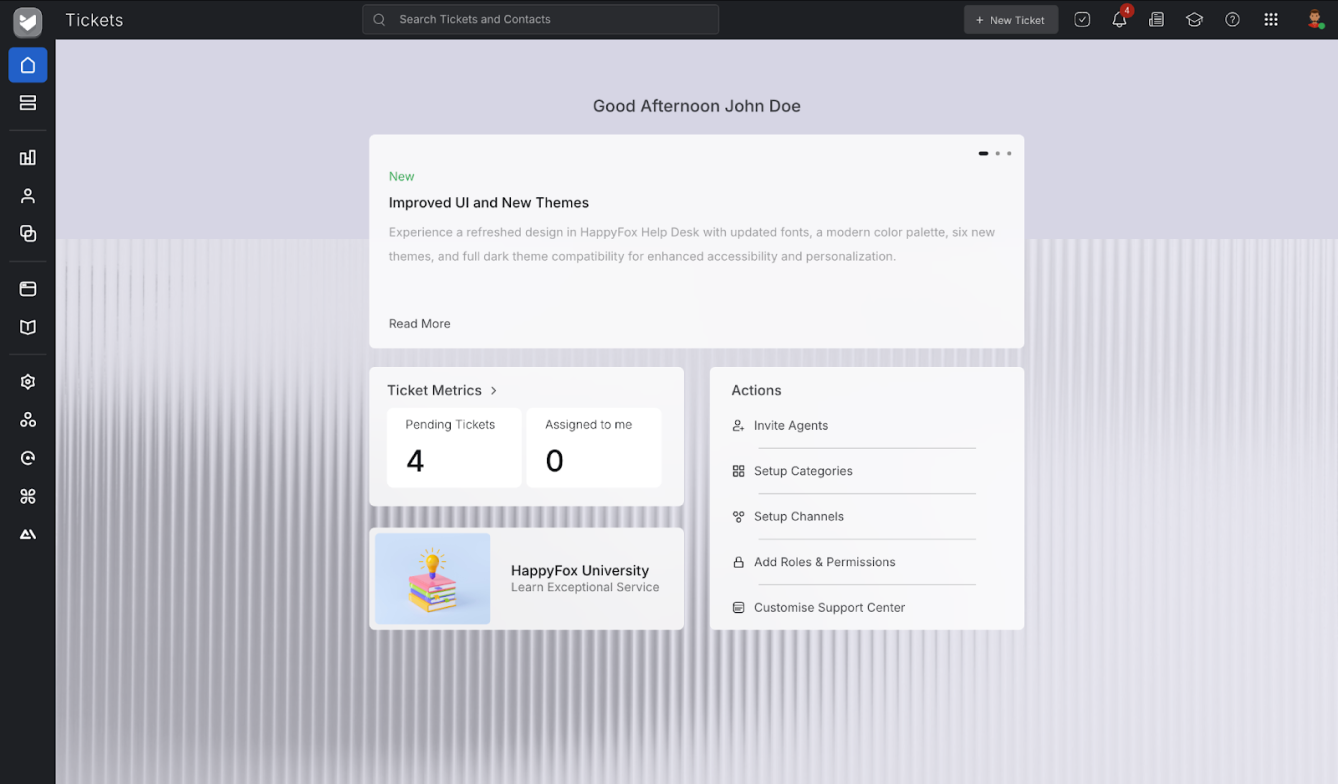The image size is (1338, 784).
Task: Select Invite Agents in Actions list
Action: point(790,426)
